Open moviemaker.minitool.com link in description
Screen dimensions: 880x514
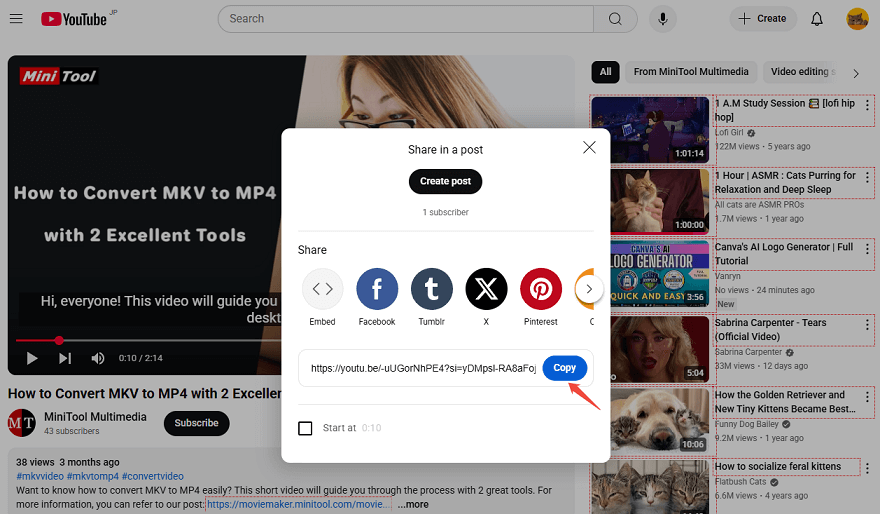(299, 504)
